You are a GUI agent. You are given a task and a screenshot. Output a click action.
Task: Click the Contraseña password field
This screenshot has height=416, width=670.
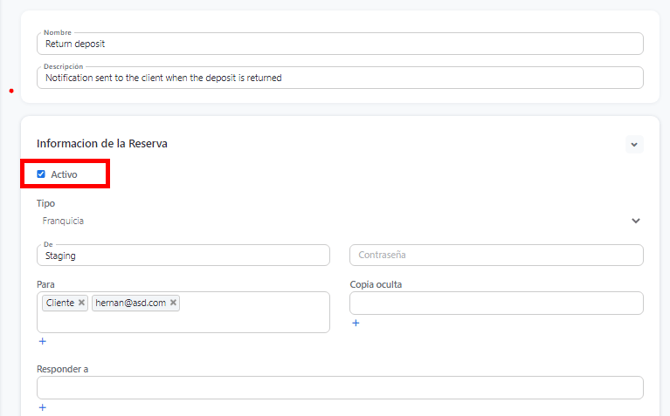point(496,256)
